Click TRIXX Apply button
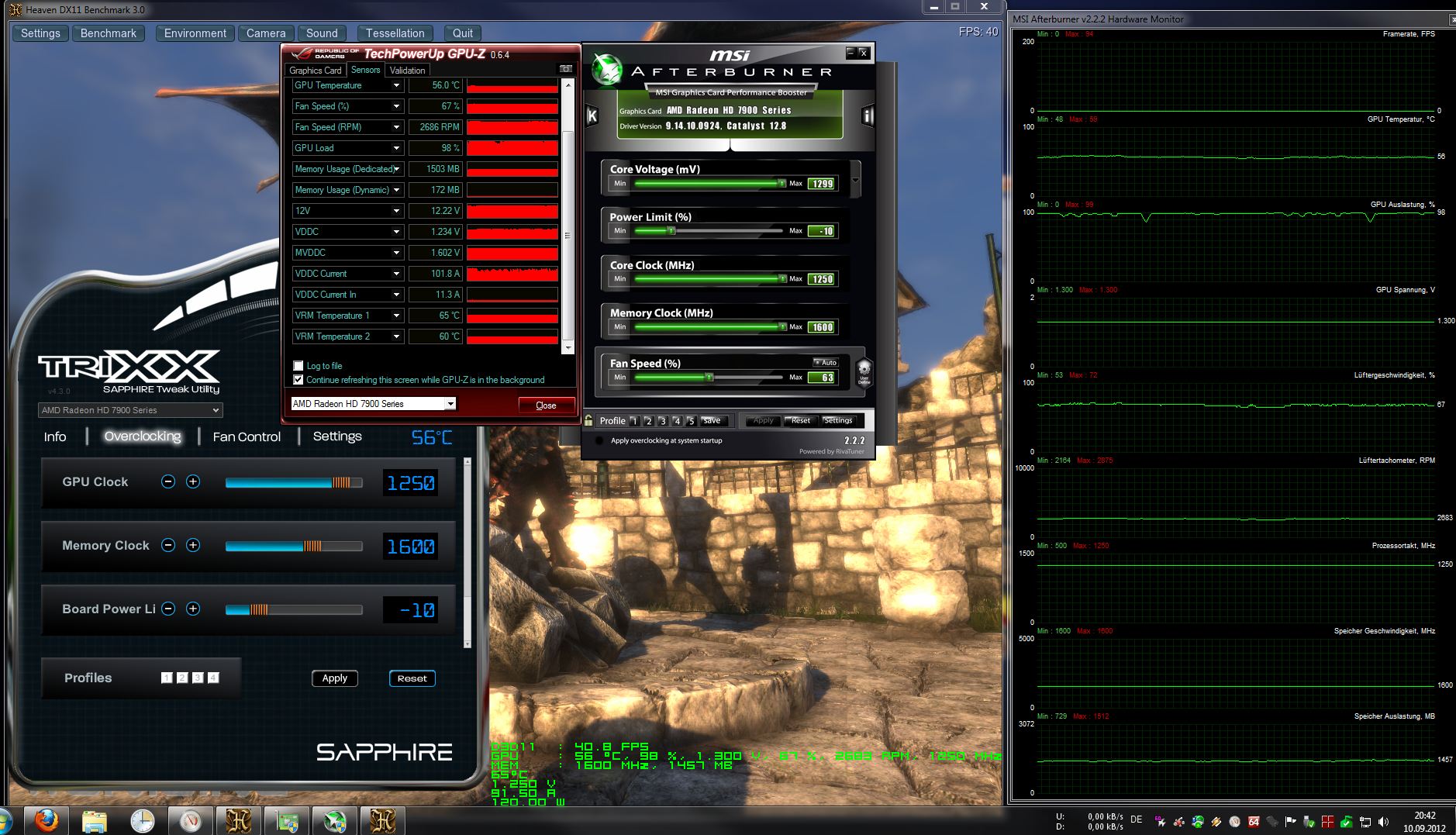Screen dimensions: 1456x835 [334, 678]
